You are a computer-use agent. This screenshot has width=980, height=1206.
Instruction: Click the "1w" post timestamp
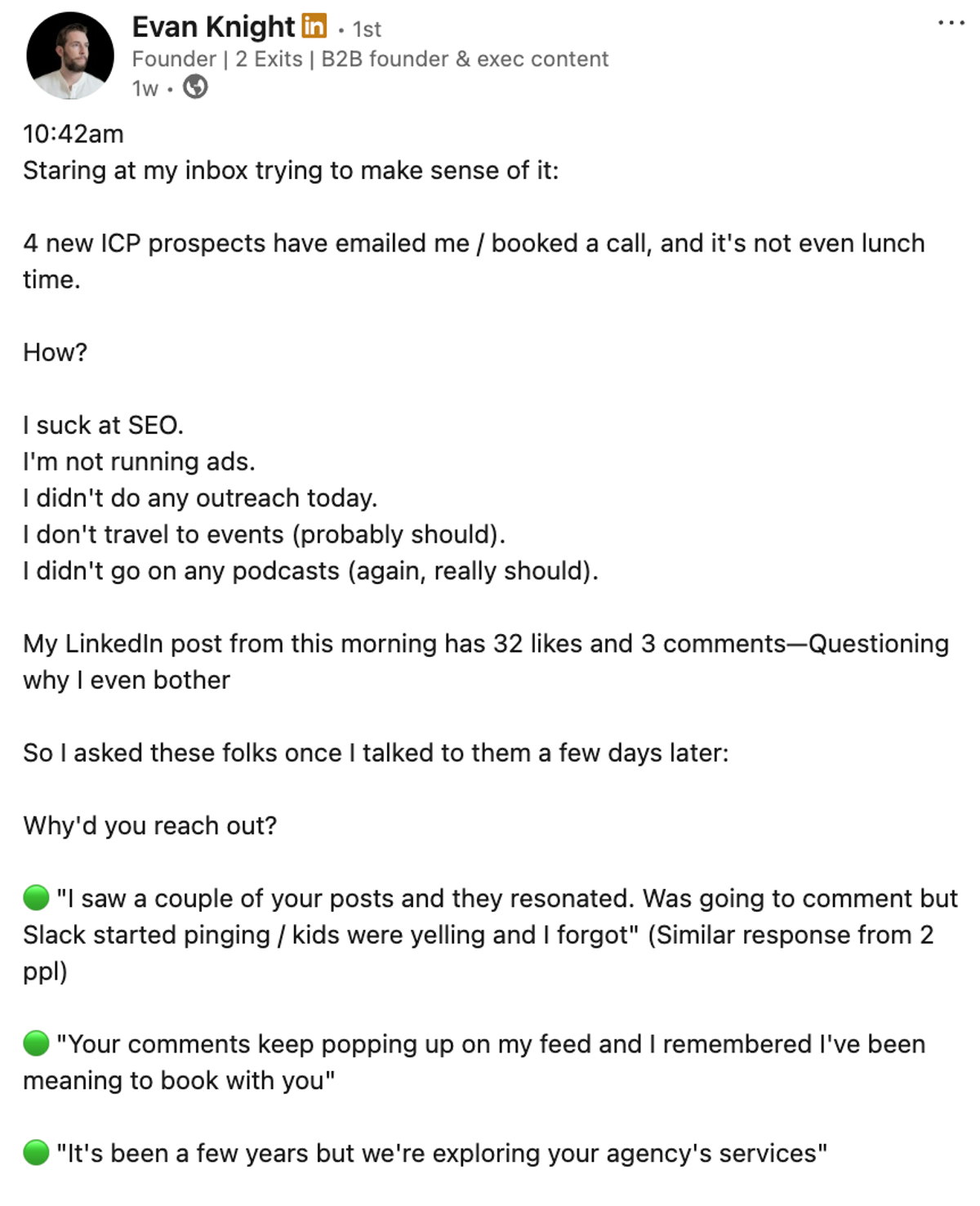tap(145, 88)
